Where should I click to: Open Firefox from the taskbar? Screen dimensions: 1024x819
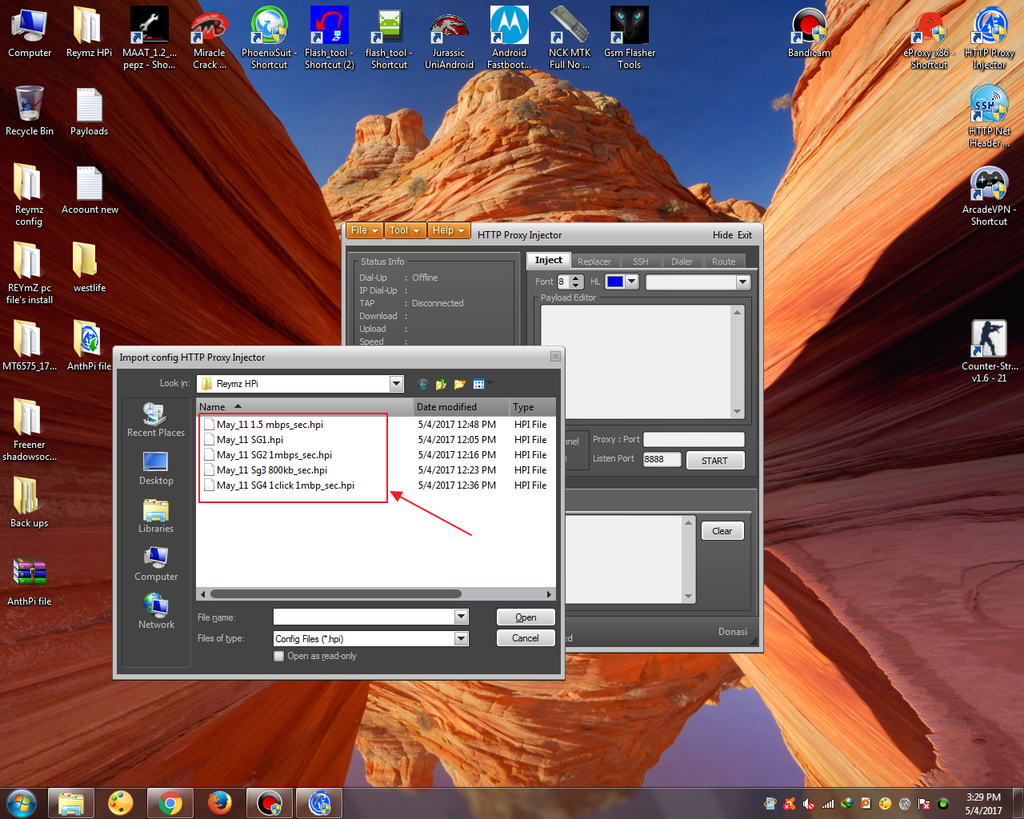tap(220, 803)
